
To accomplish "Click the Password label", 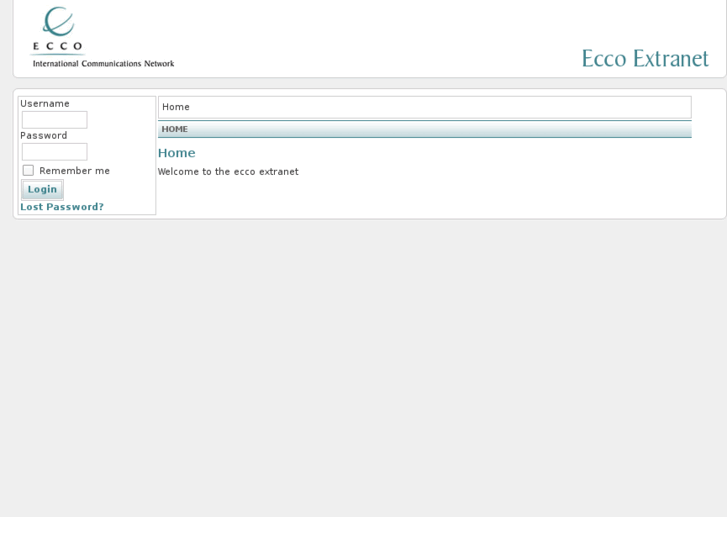I will click(x=44, y=135).
